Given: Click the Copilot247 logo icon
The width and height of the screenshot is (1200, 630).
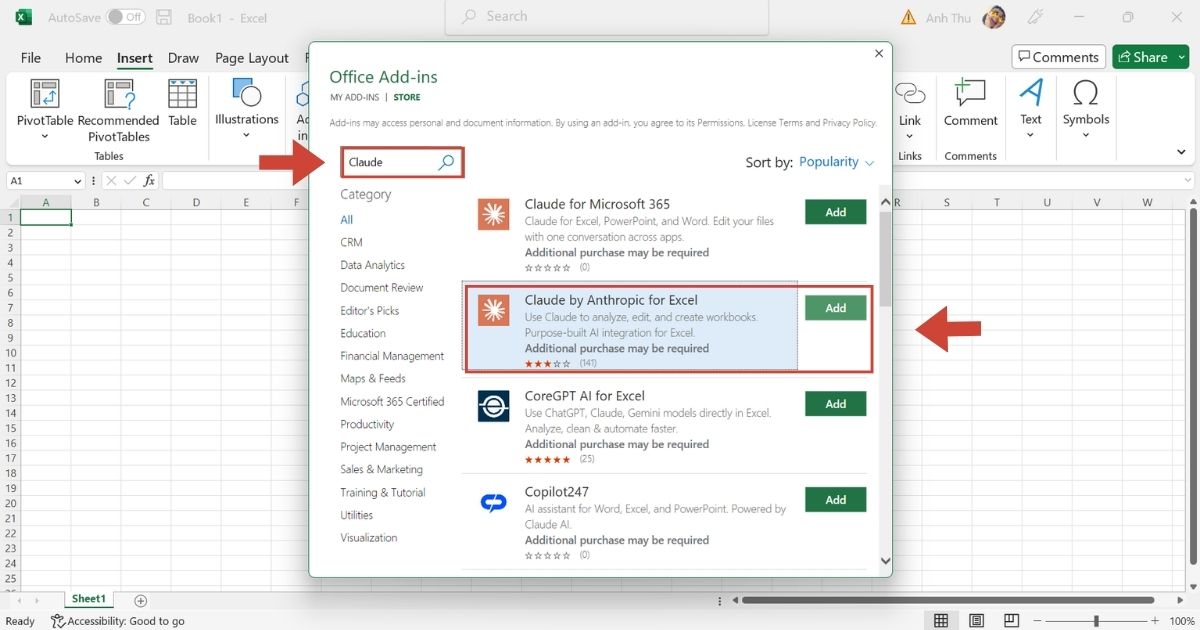Looking at the screenshot, I should pos(494,503).
